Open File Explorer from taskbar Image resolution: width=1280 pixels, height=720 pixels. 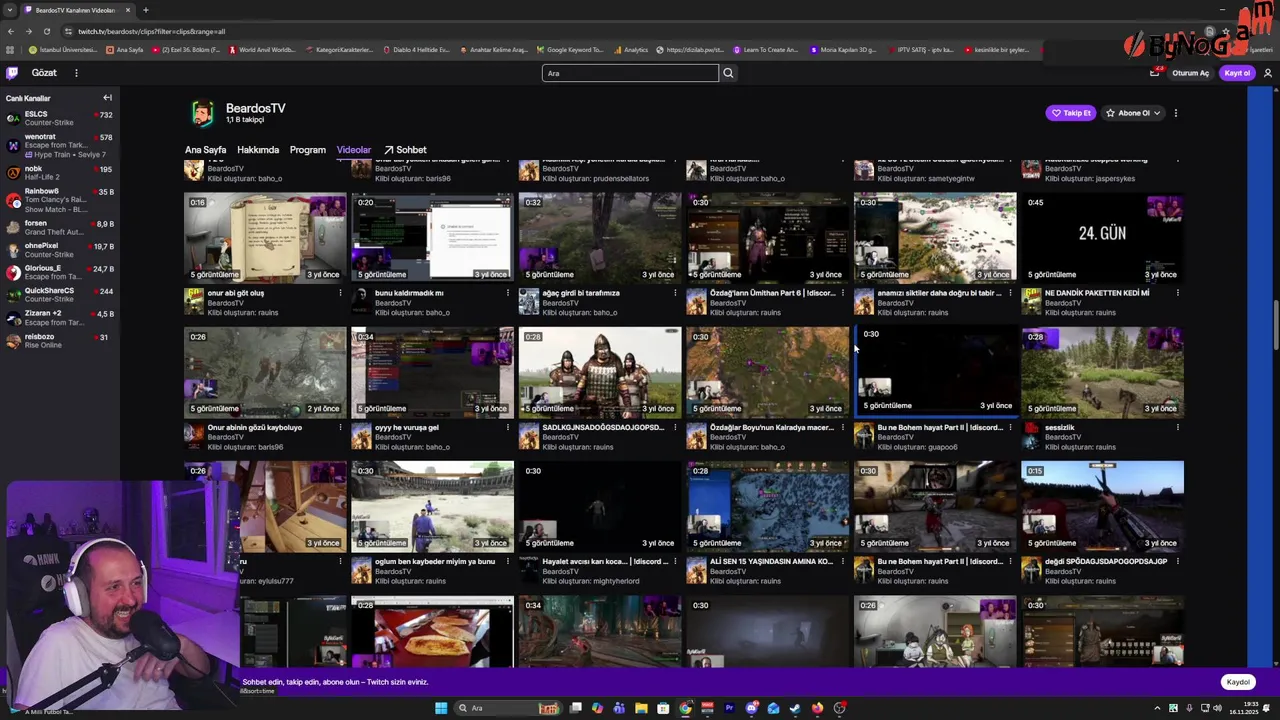point(641,708)
